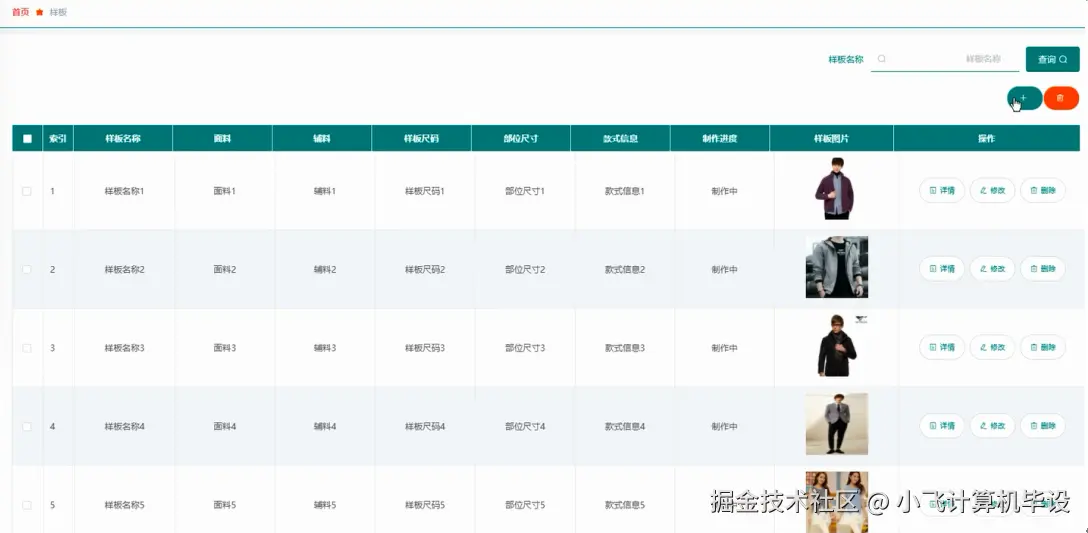Click 删除 for row 样板名称2

point(1043,269)
